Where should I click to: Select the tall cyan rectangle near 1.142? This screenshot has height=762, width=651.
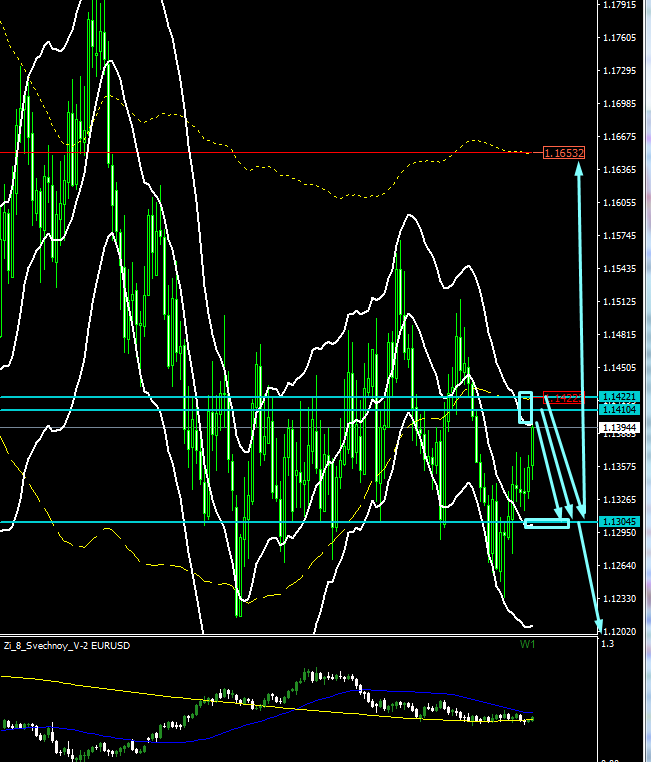point(525,407)
